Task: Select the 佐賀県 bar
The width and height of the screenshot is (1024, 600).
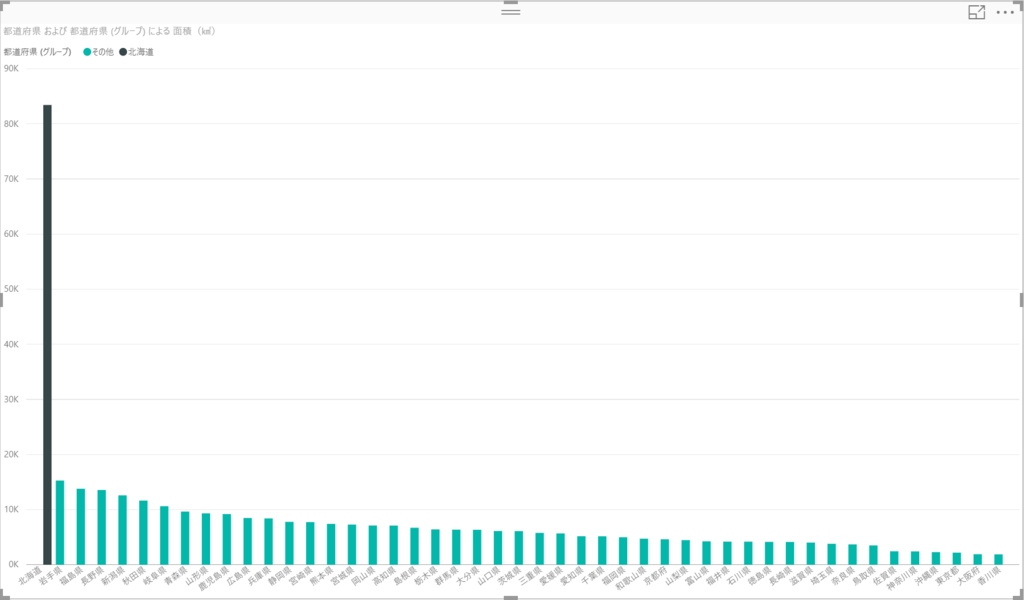Action: pos(894,558)
